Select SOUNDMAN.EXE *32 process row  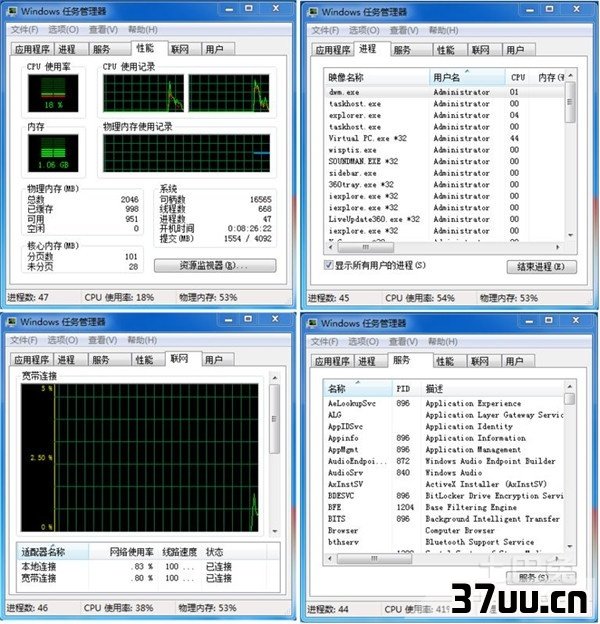tap(445, 162)
